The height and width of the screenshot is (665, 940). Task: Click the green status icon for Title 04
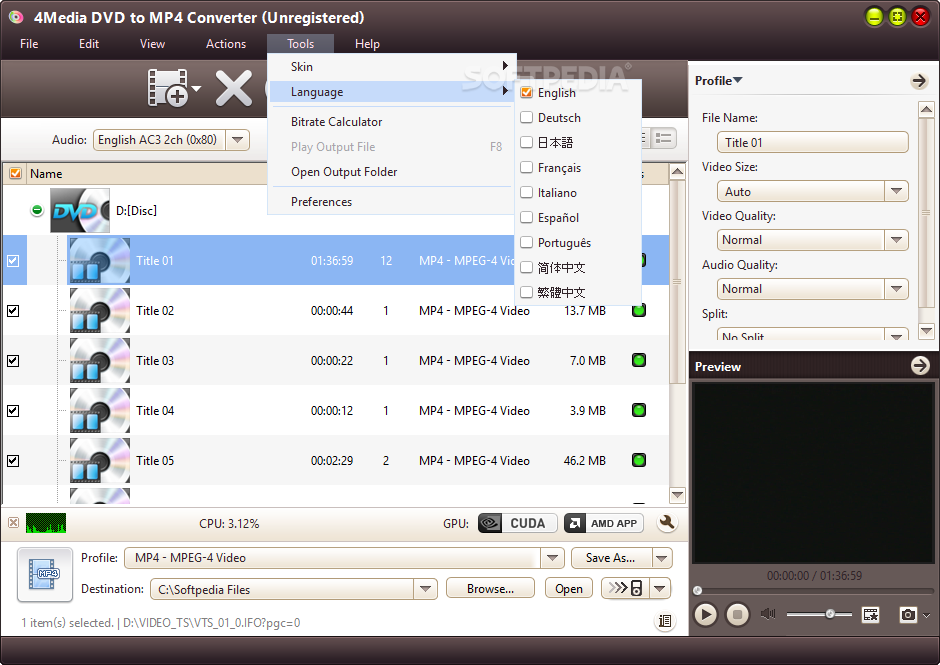coord(639,411)
